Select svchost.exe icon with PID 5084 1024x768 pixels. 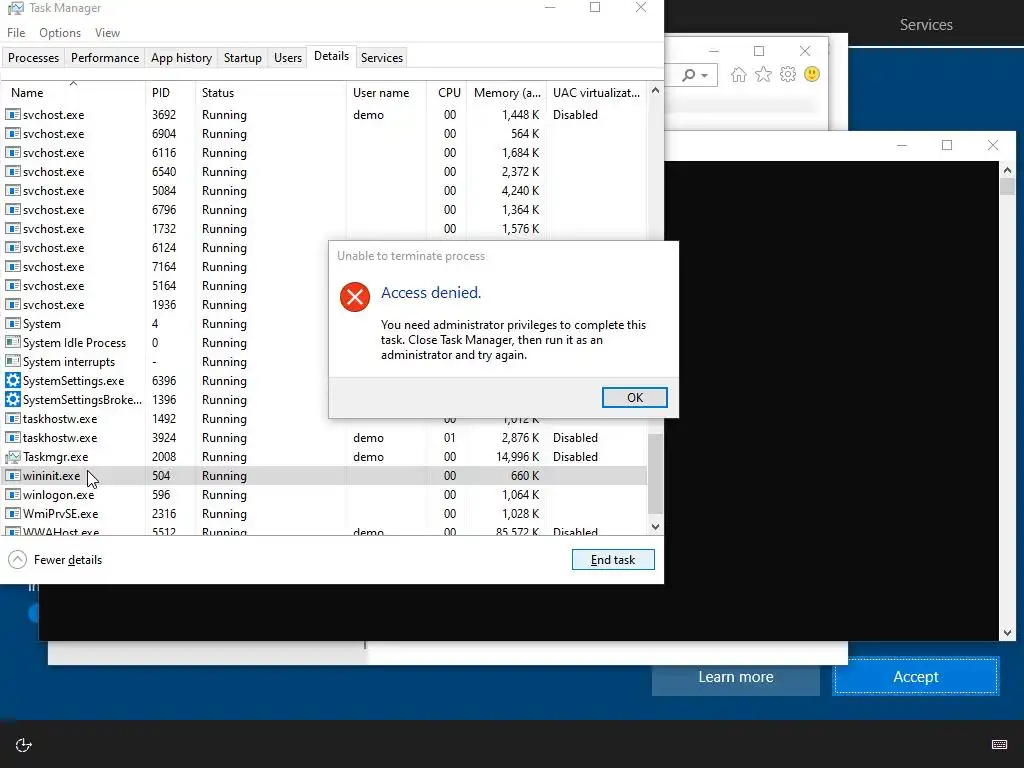(12, 190)
